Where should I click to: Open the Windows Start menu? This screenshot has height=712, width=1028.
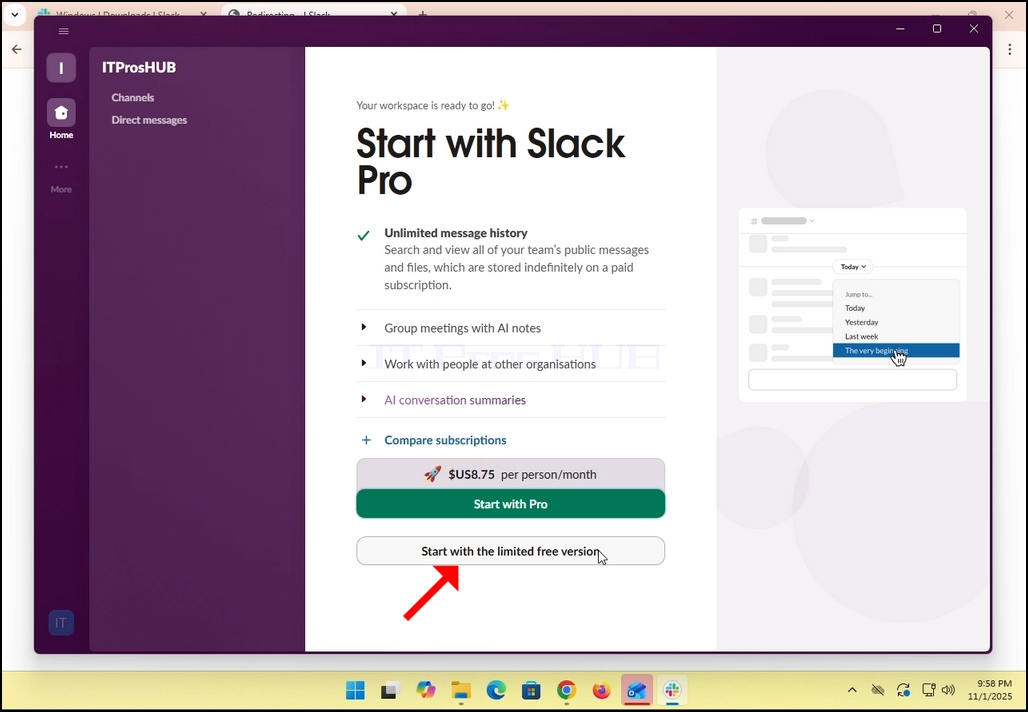pyautogui.click(x=355, y=690)
